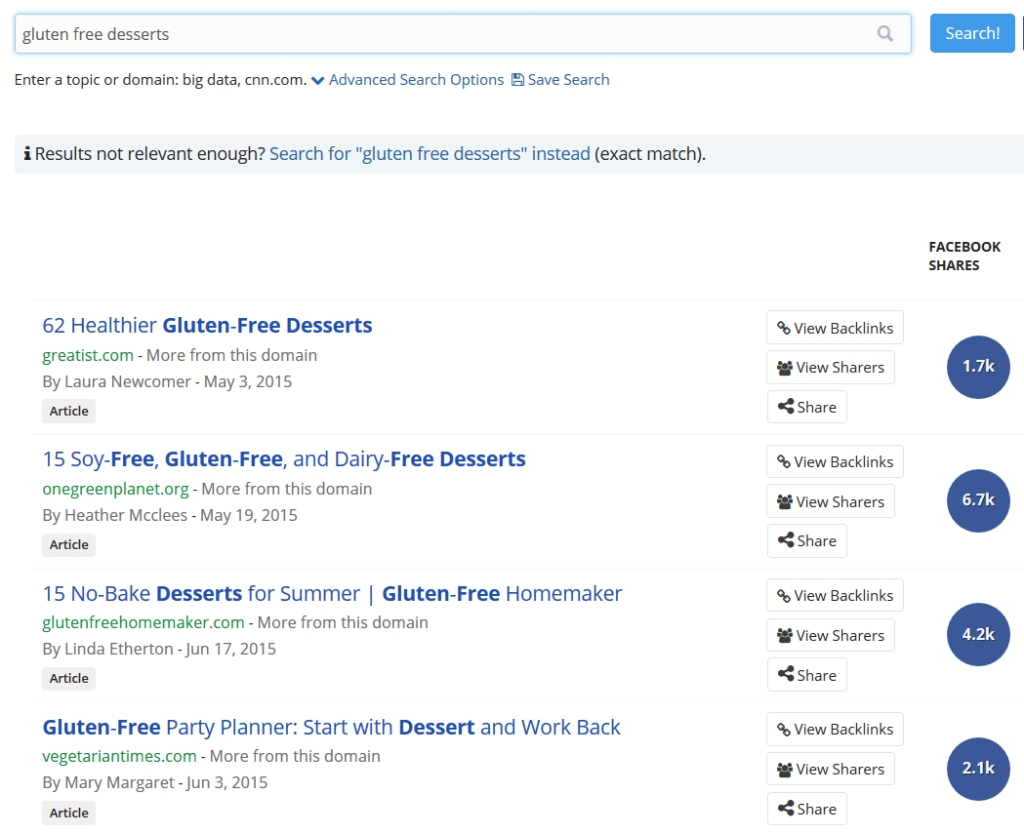The image size is (1024, 834).
Task: View Backlinks for vegetariantimes.com article
Action: (835, 729)
